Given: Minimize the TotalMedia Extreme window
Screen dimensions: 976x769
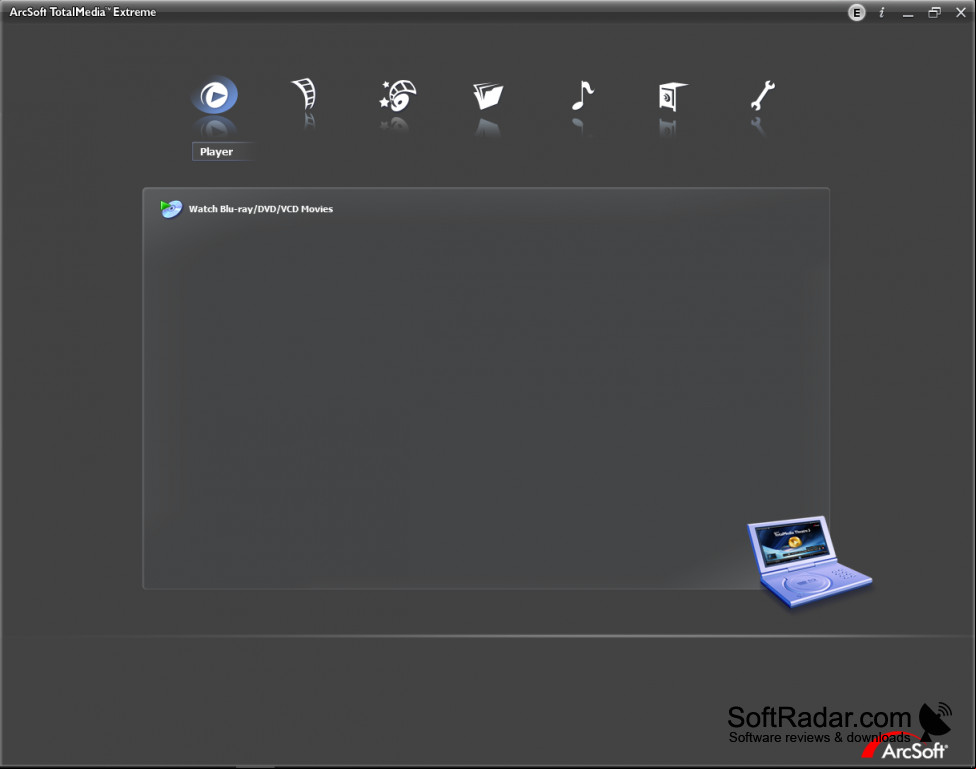Looking at the screenshot, I should (908, 13).
